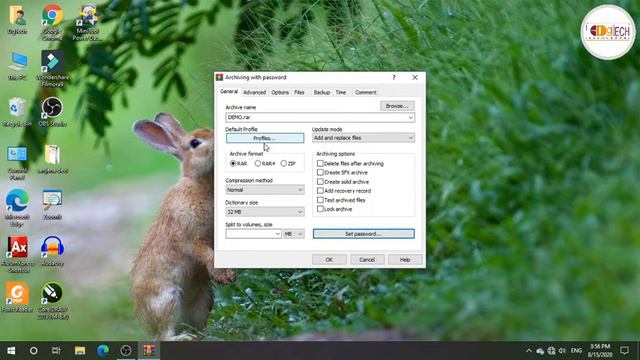Open the Foxit Reader desktop shortcut

[17, 297]
